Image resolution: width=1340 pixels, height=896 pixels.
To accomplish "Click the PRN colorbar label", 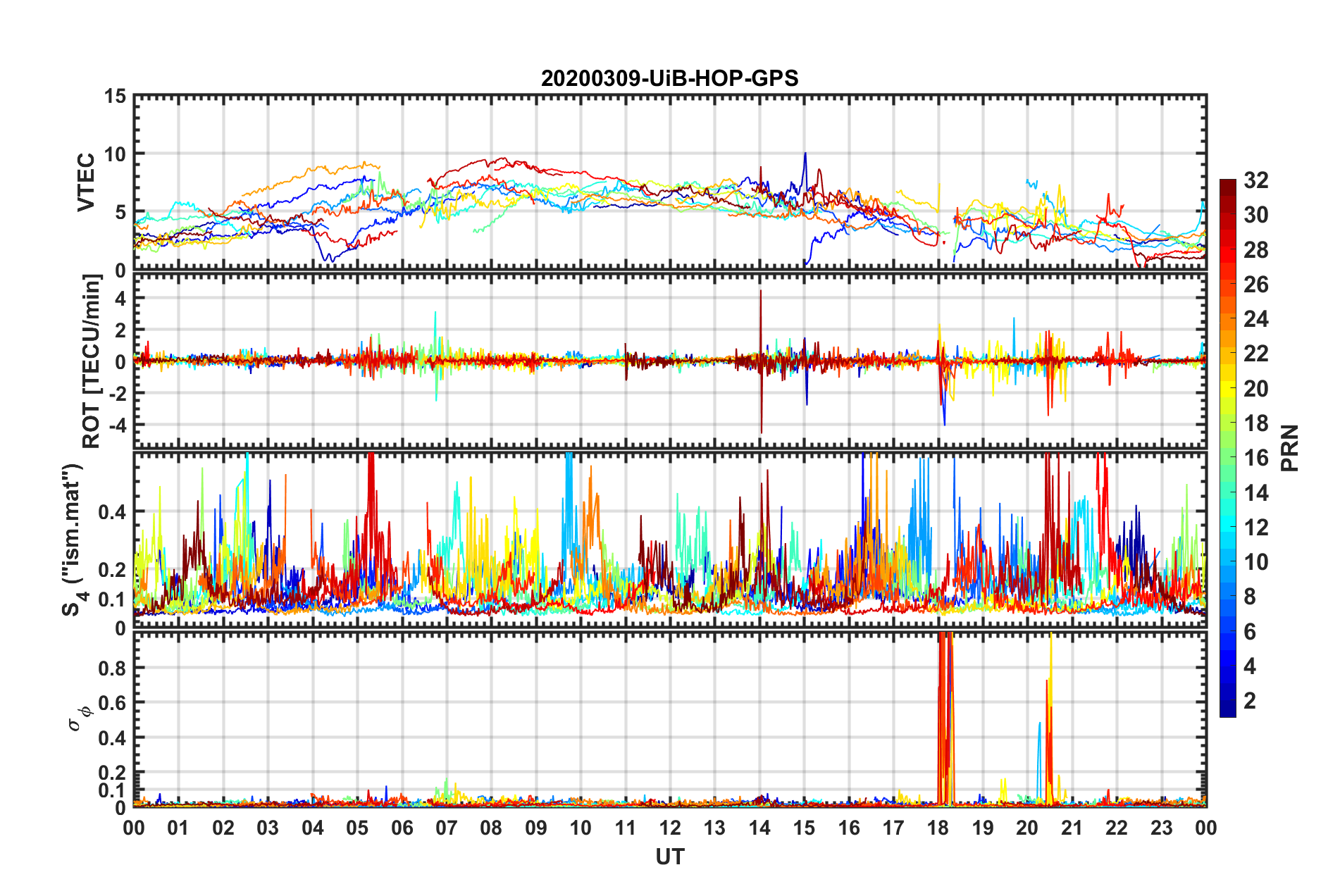I will click(x=1290, y=448).
